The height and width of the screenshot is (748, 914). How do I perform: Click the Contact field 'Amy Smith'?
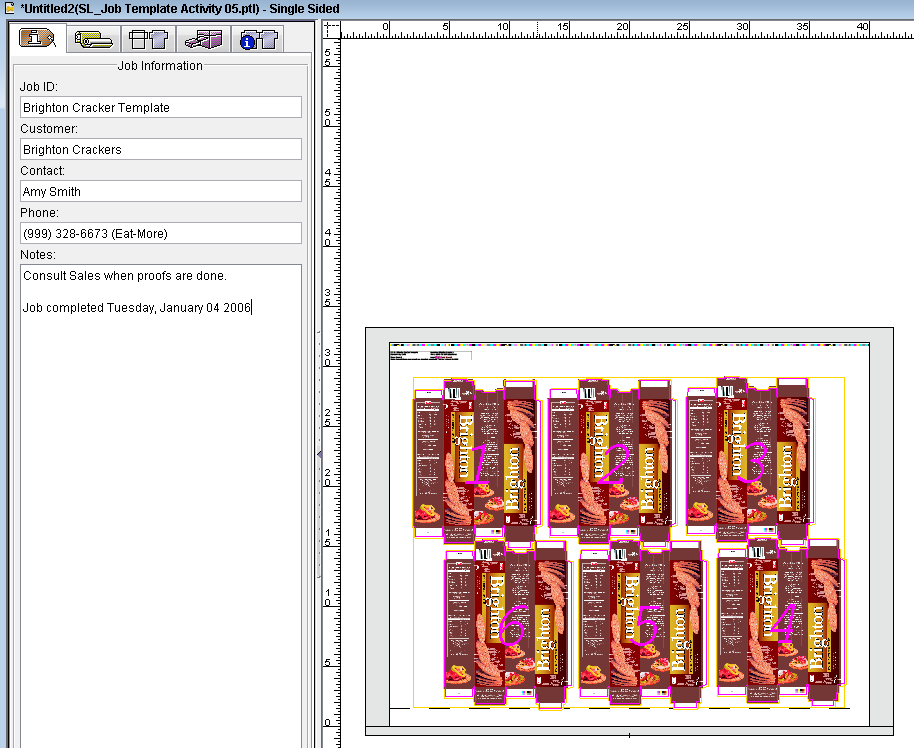click(161, 191)
